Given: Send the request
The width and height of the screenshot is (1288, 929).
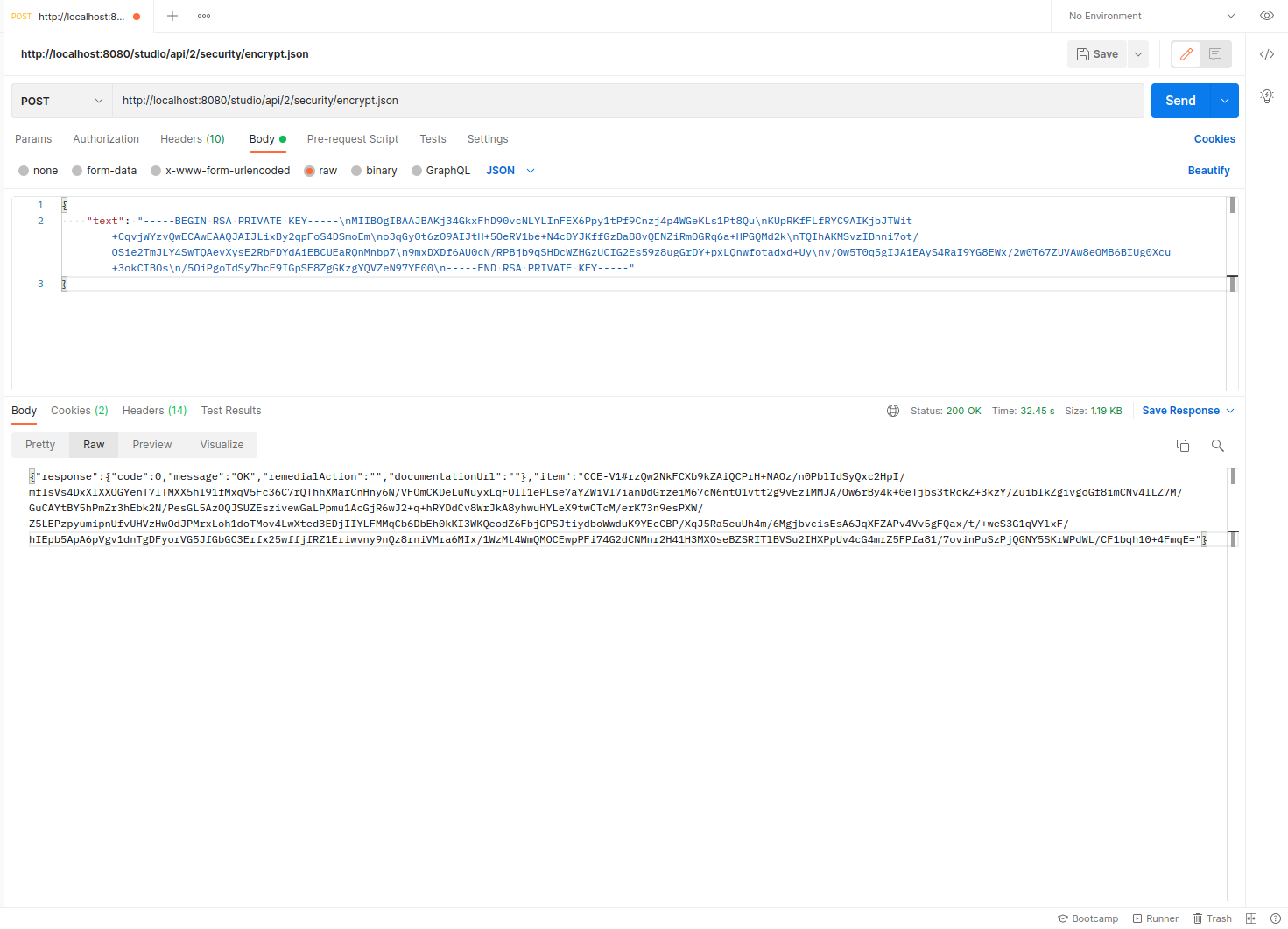Looking at the screenshot, I should point(1179,100).
